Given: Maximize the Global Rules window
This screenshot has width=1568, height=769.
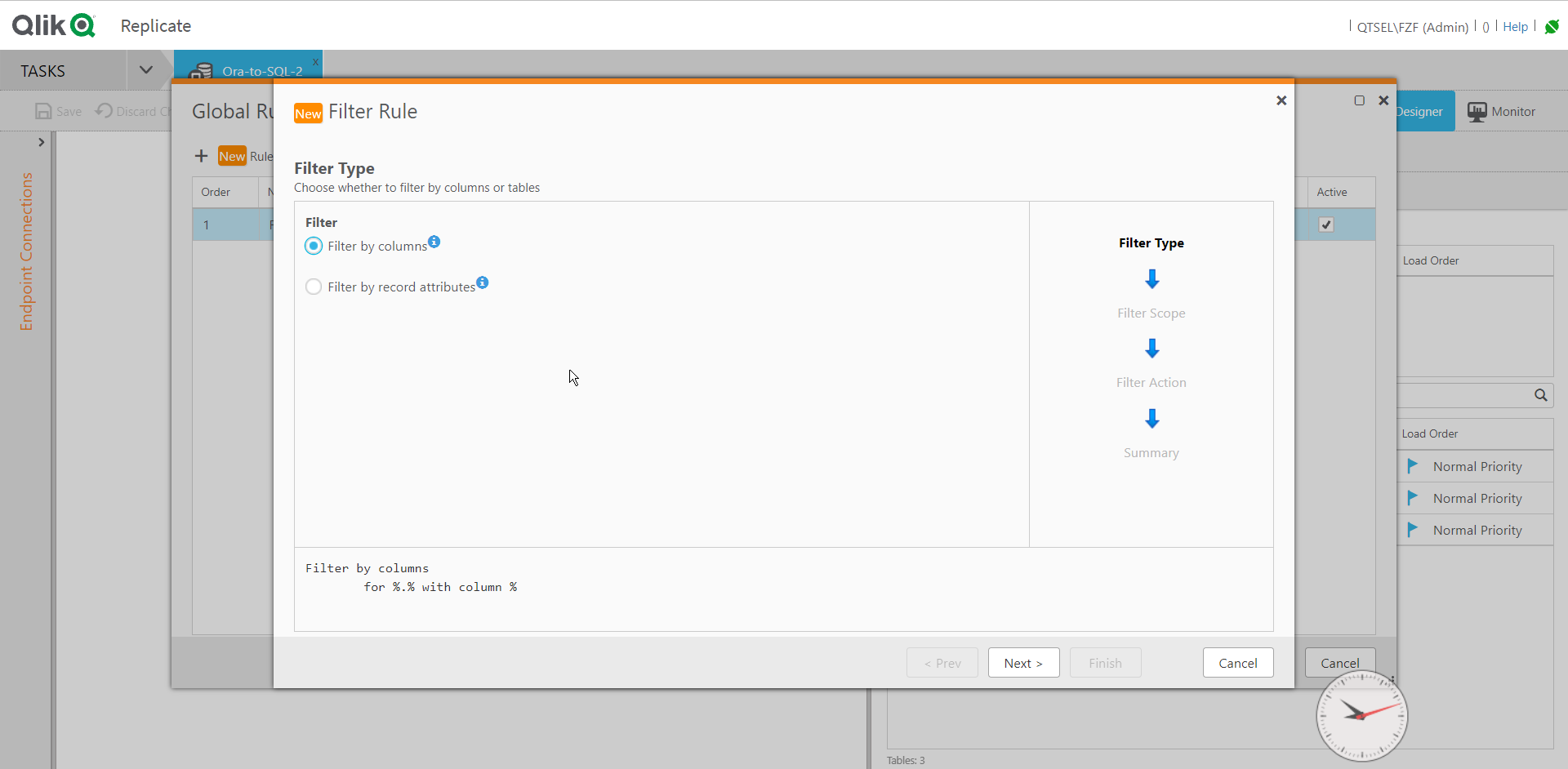Looking at the screenshot, I should click(x=1360, y=100).
